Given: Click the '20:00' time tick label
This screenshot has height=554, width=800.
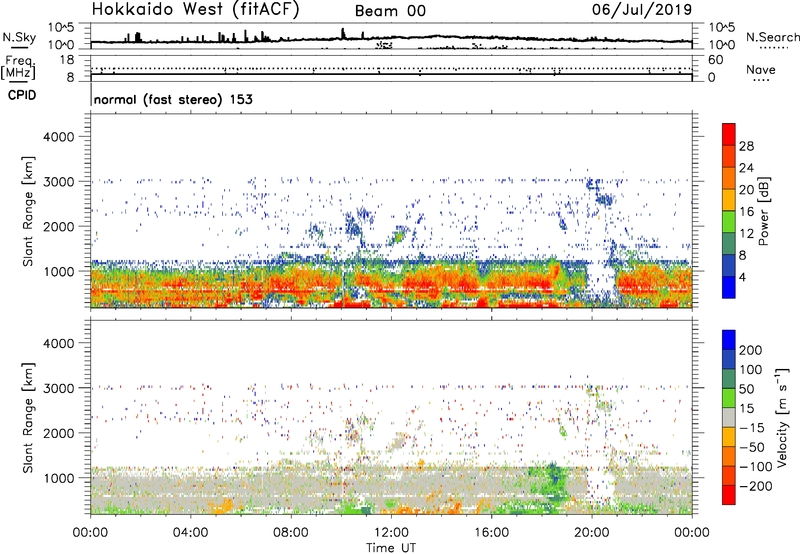Looking at the screenshot, I should coord(591,533).
